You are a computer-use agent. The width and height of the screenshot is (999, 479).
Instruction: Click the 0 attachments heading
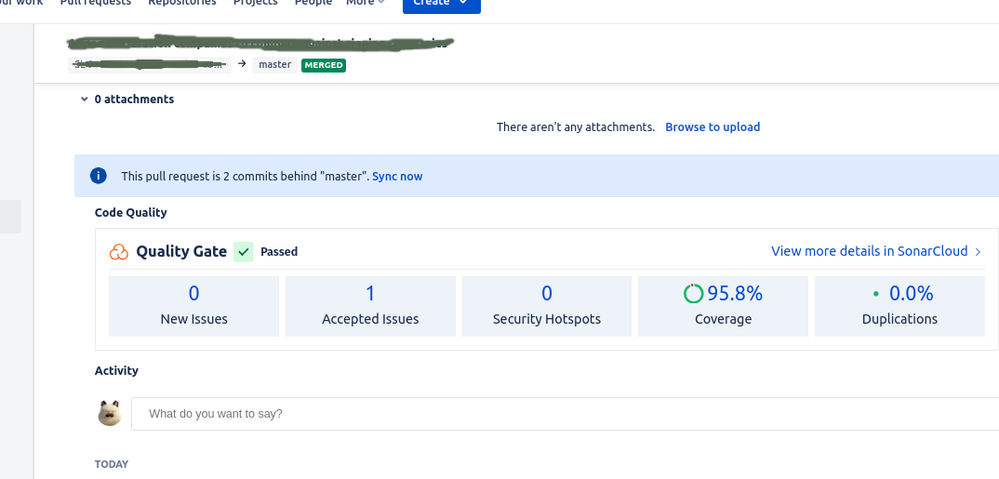tap(134, 99)
